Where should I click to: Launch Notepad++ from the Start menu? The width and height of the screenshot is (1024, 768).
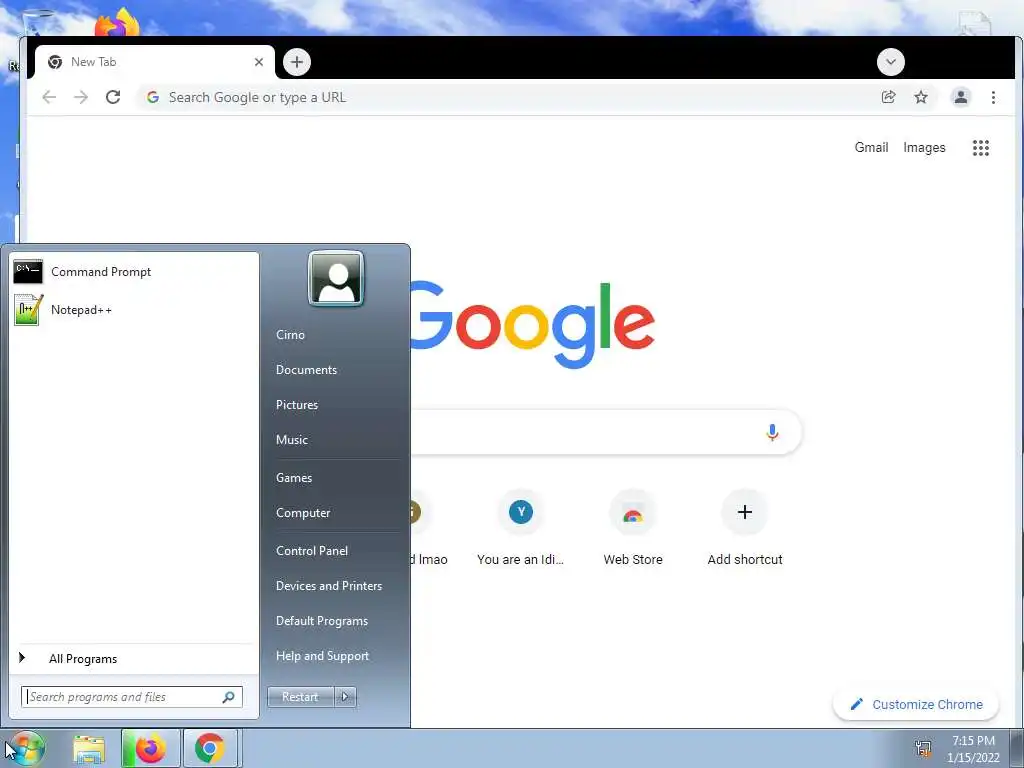click(133, 310)
